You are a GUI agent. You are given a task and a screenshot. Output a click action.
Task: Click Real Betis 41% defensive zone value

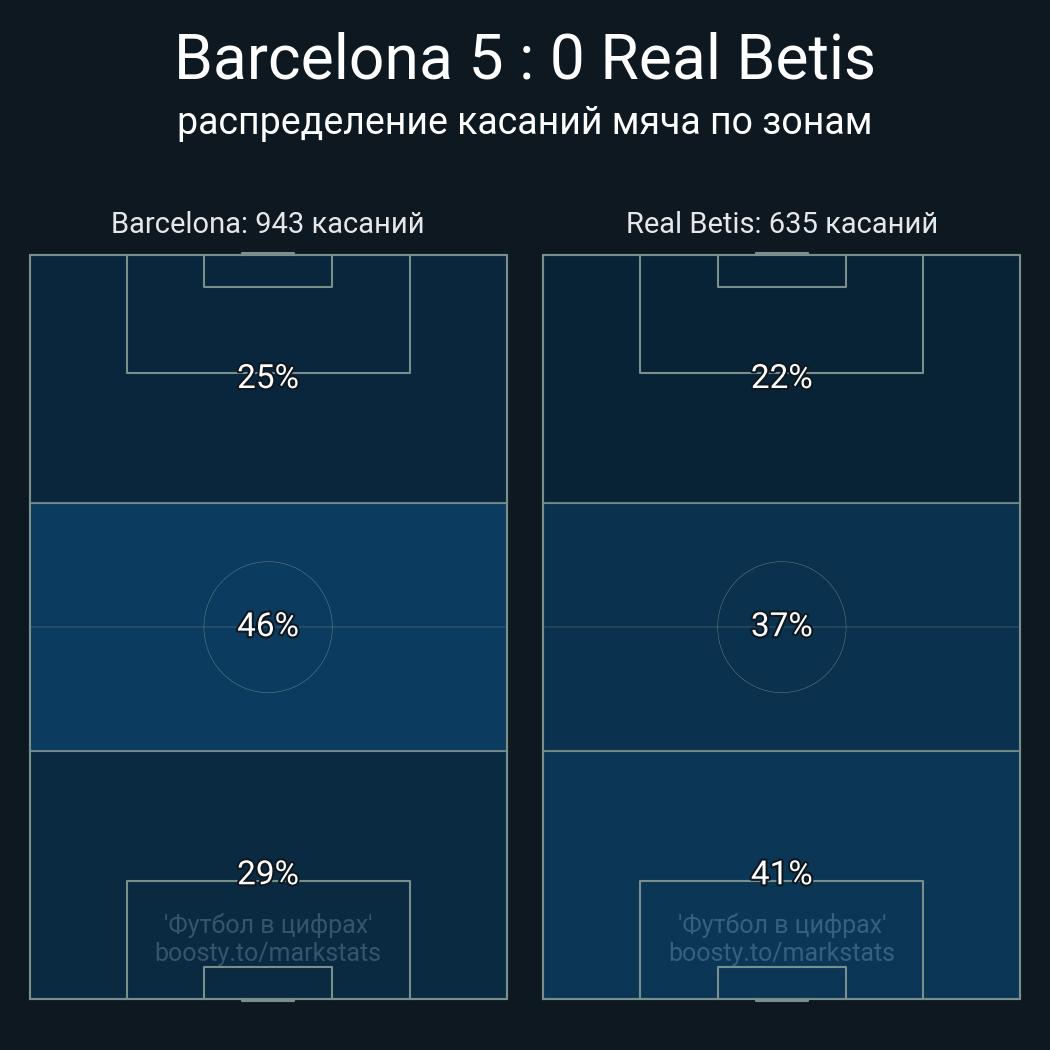[x=781, y=873]
